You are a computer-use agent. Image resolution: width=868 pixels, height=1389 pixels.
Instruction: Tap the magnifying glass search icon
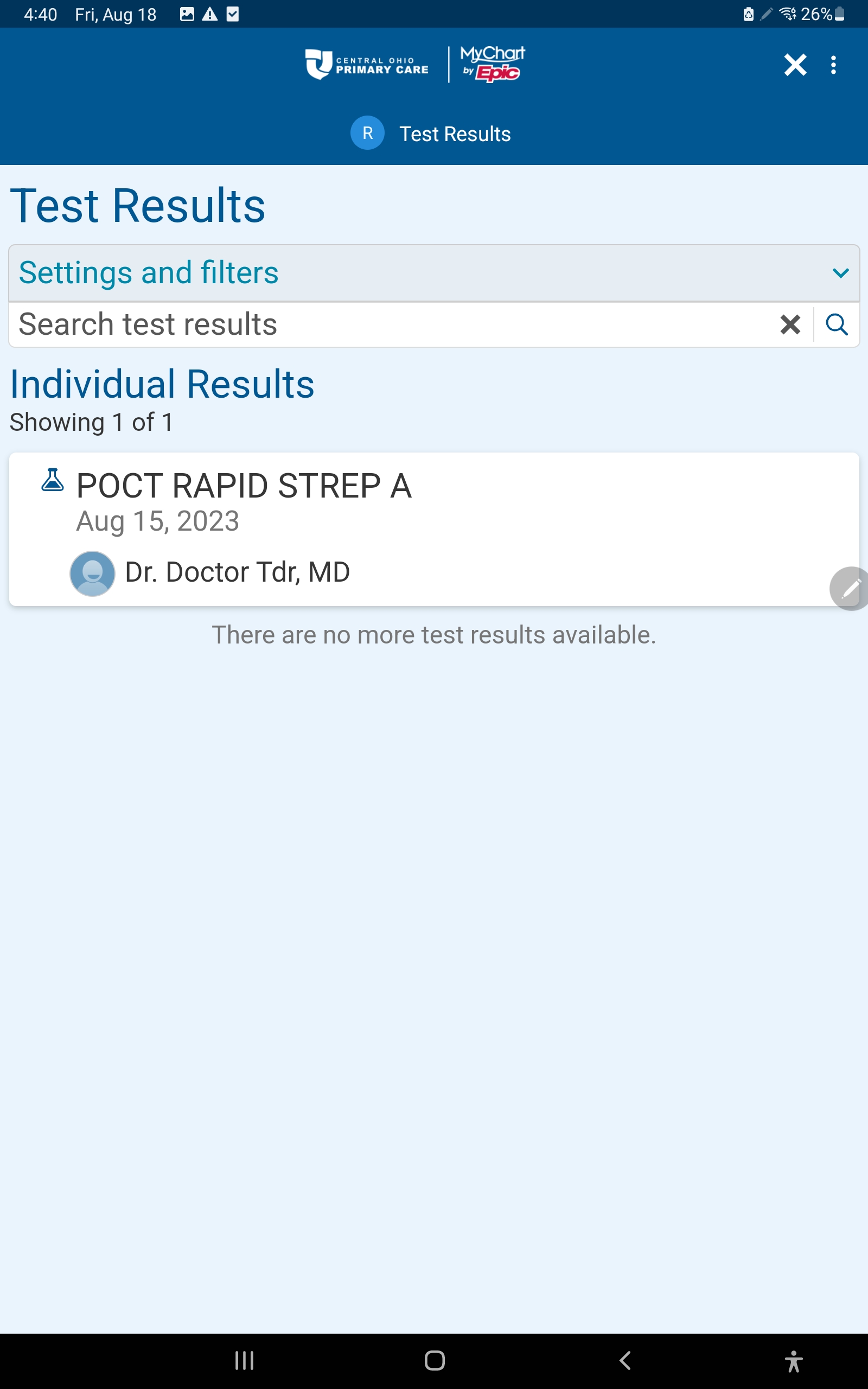[837, 324]
